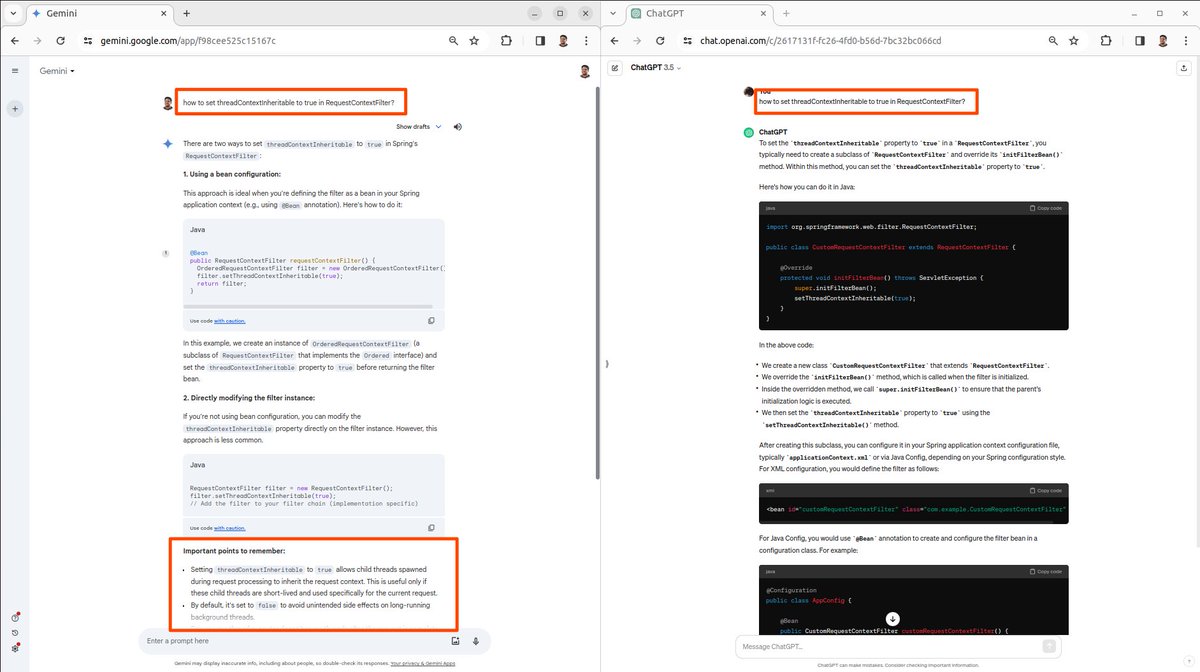The image size is (1200, 672).
Task: Open ChatGPT 3.5 model selector
Action: coord(655,68)
